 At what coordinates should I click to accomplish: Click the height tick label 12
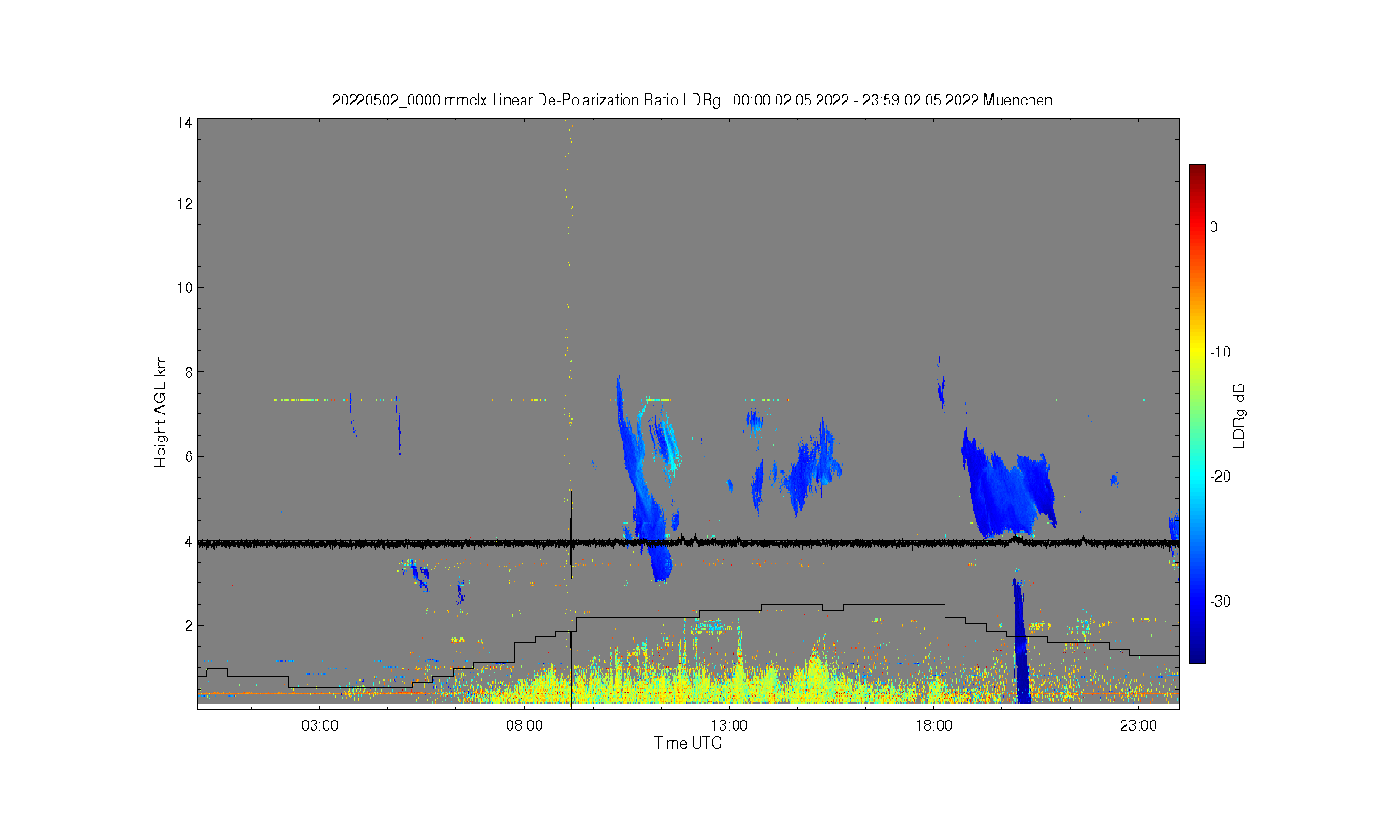(185, 203)
